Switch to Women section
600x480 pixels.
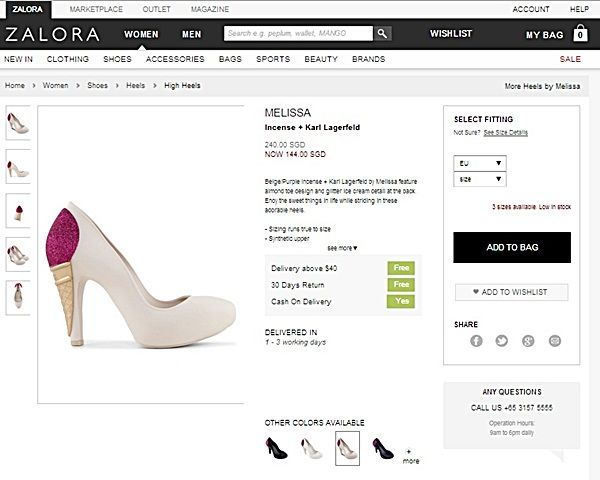[141, 34]
